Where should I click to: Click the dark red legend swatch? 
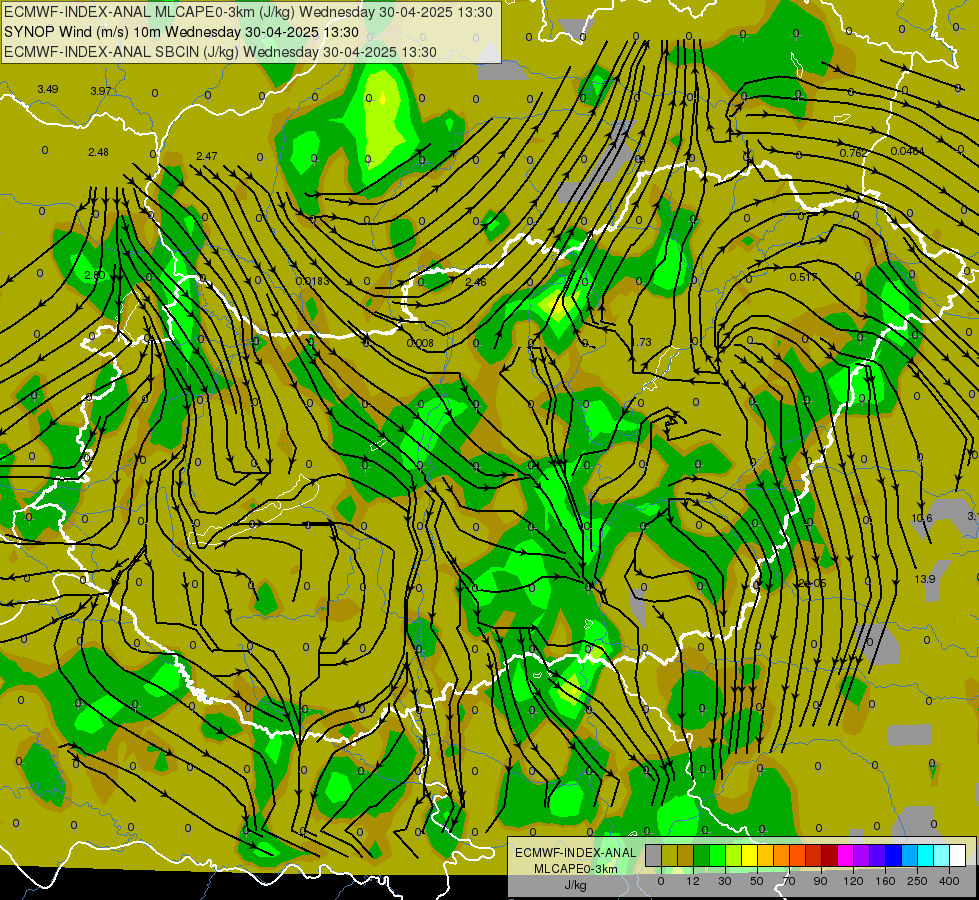pos(829,855)
